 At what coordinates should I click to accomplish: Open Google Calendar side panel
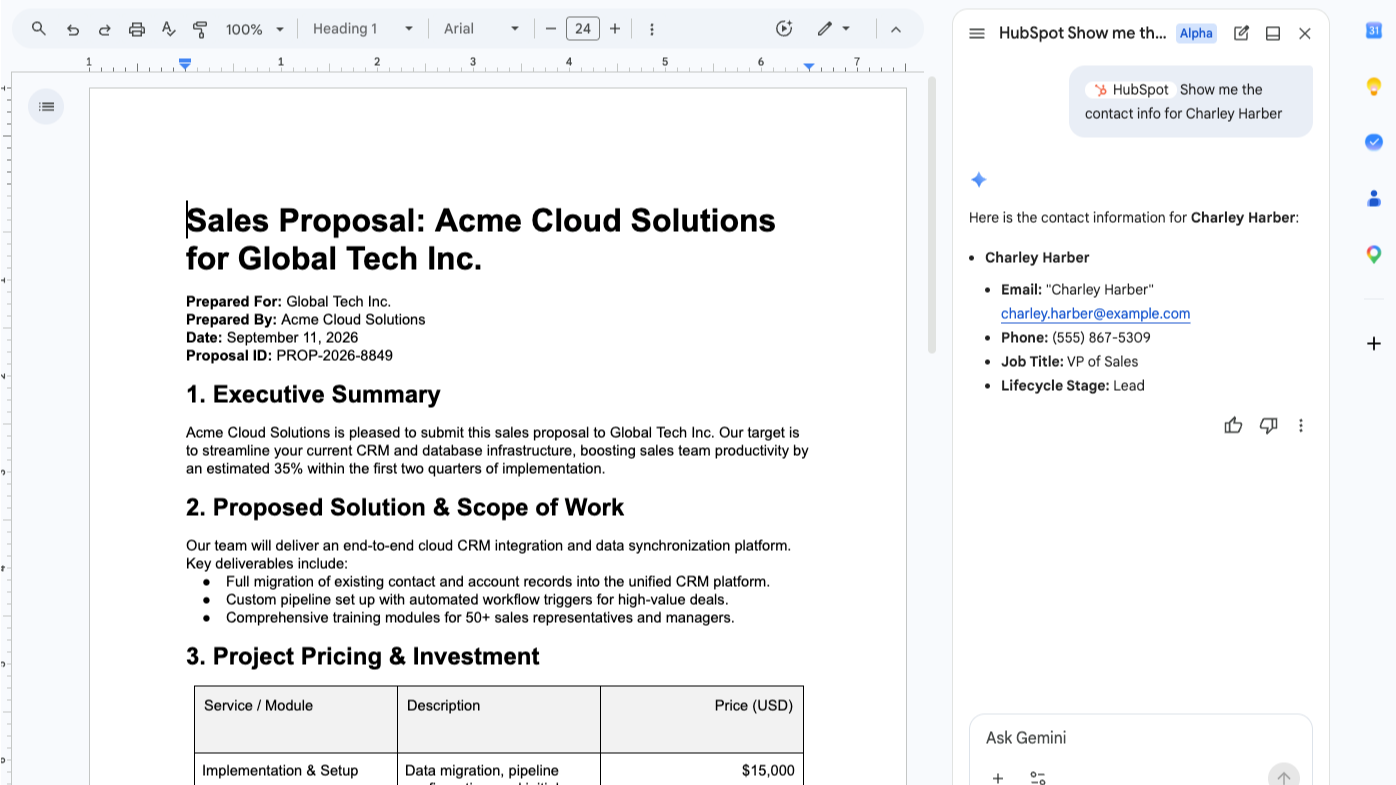click(x=1374, y=31)
